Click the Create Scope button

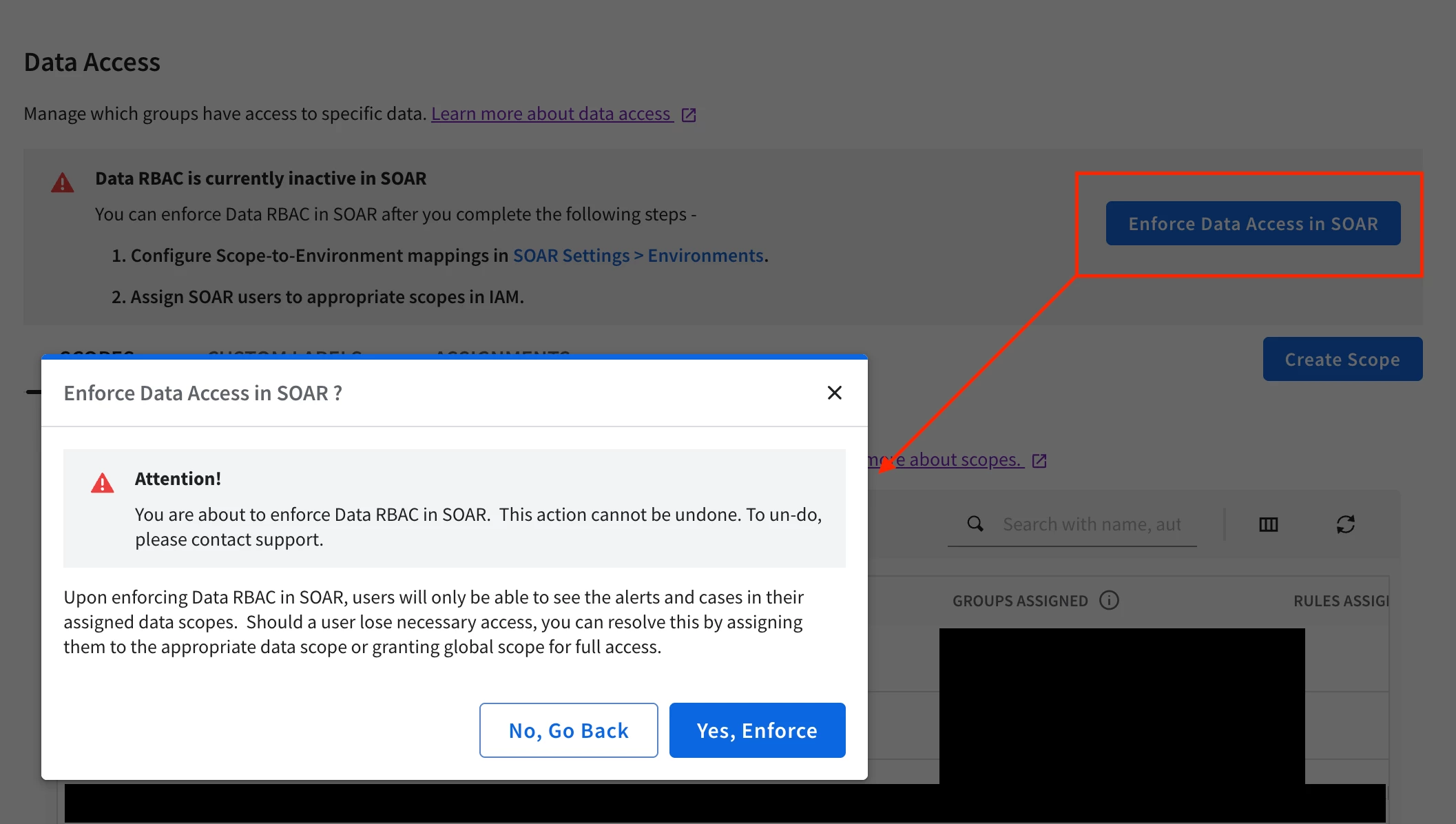click(1342, 359)
